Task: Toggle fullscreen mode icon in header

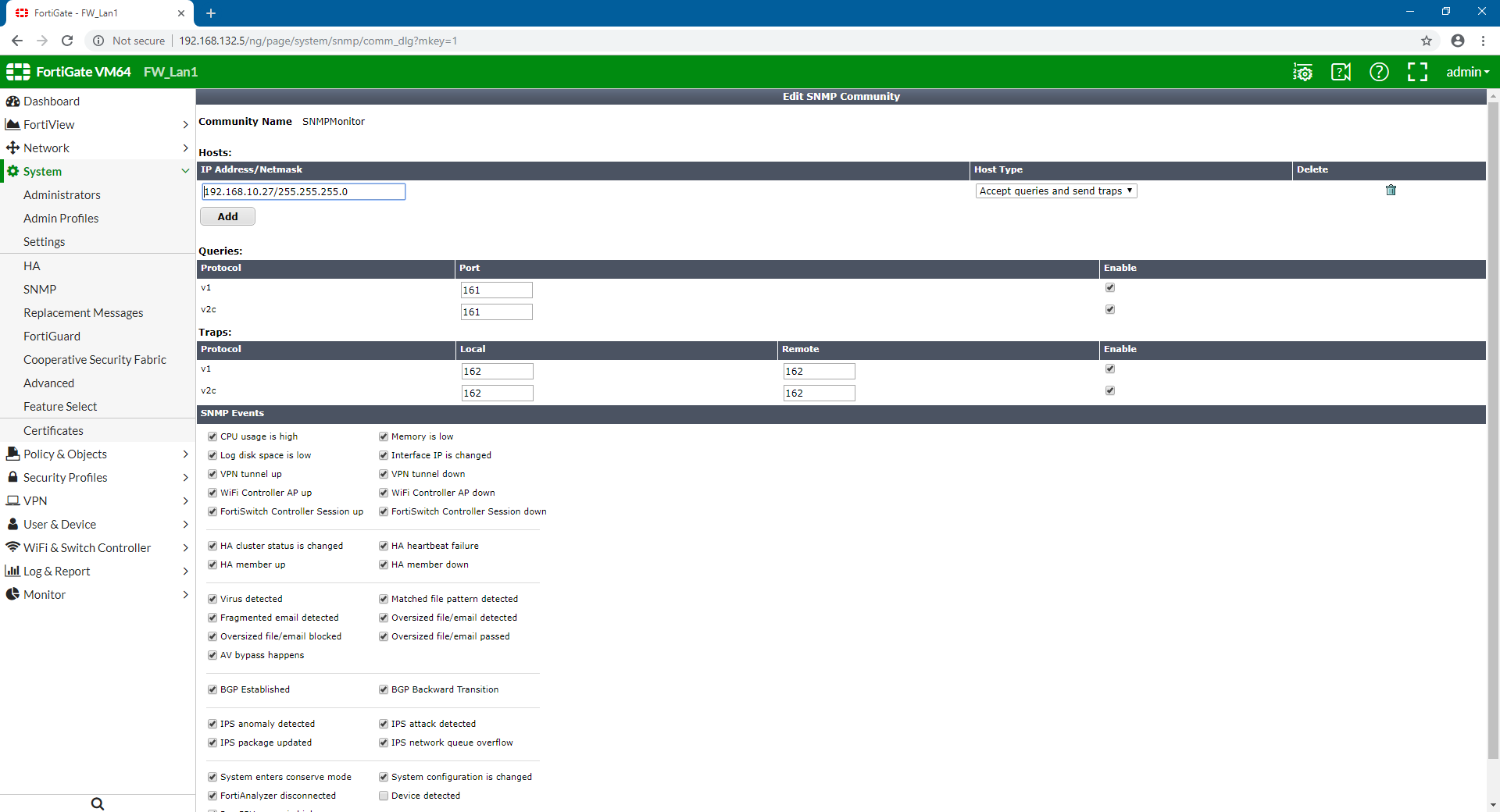Action: 1417,72
